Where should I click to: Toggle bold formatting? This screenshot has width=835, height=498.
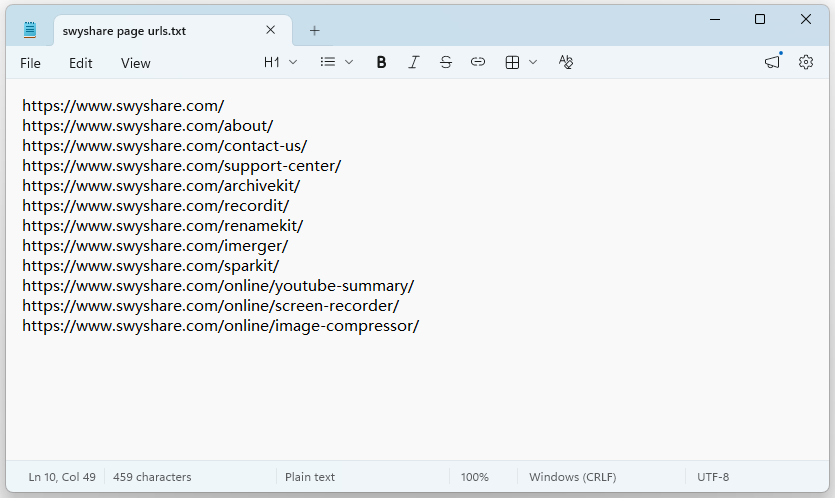(381, 62)
